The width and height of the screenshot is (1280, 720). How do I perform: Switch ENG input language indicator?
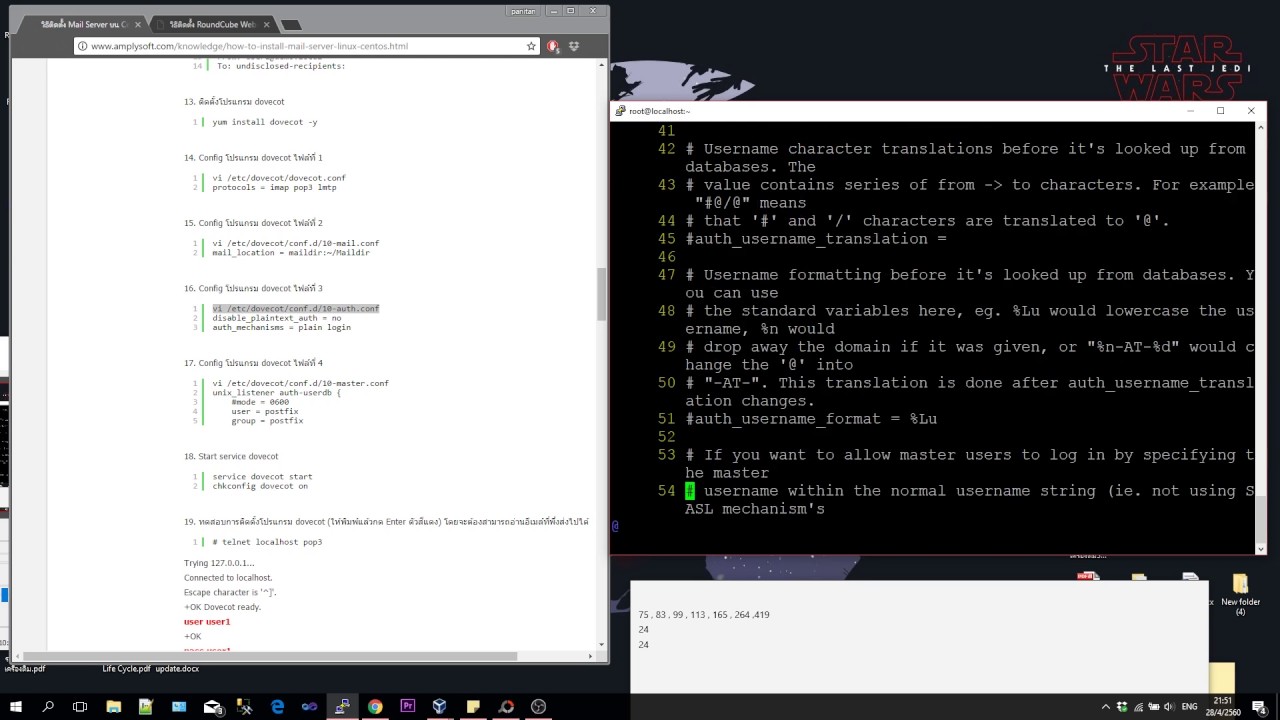[x=1190, y=707]
